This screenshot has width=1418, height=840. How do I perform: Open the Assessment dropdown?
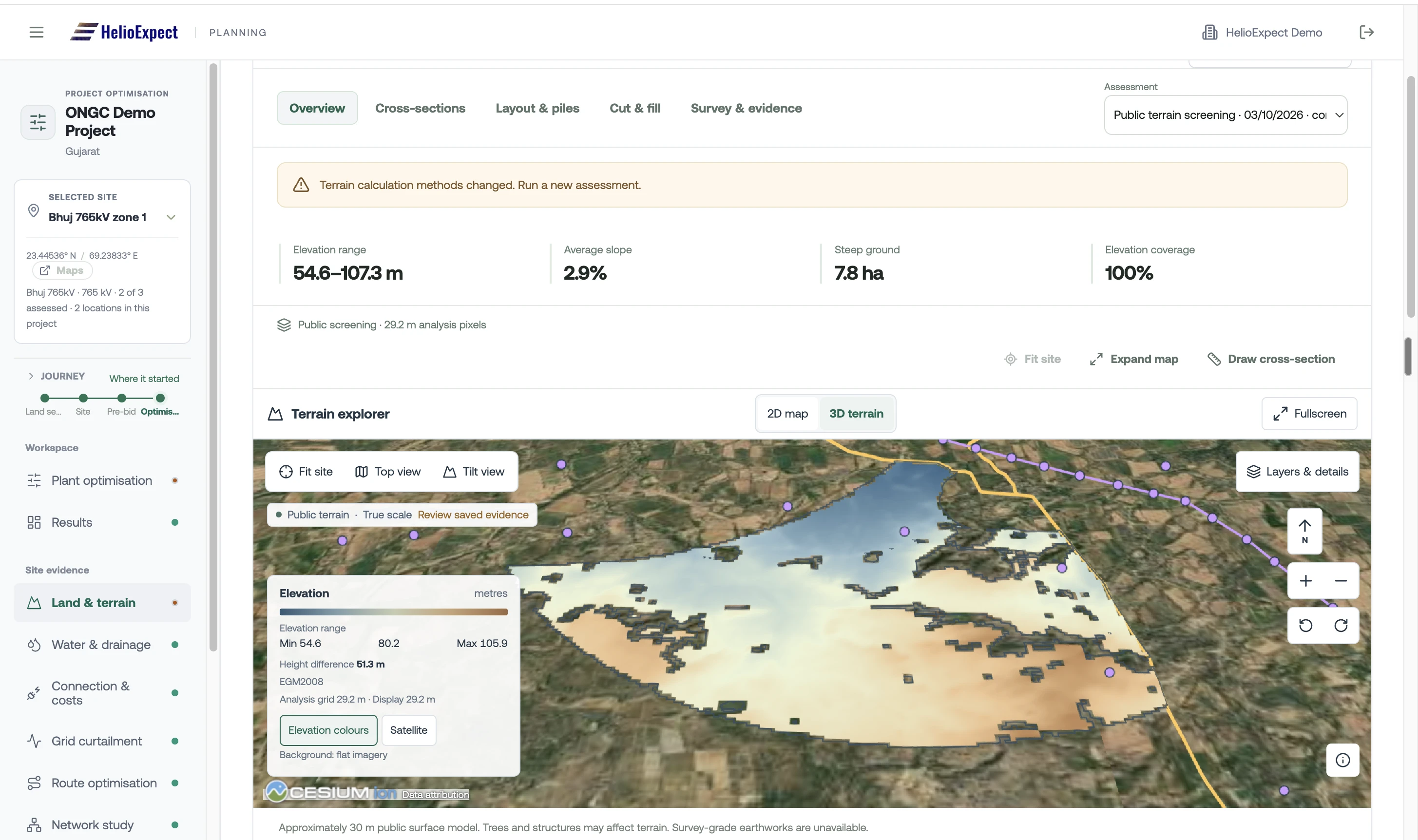pos(1225,115)
